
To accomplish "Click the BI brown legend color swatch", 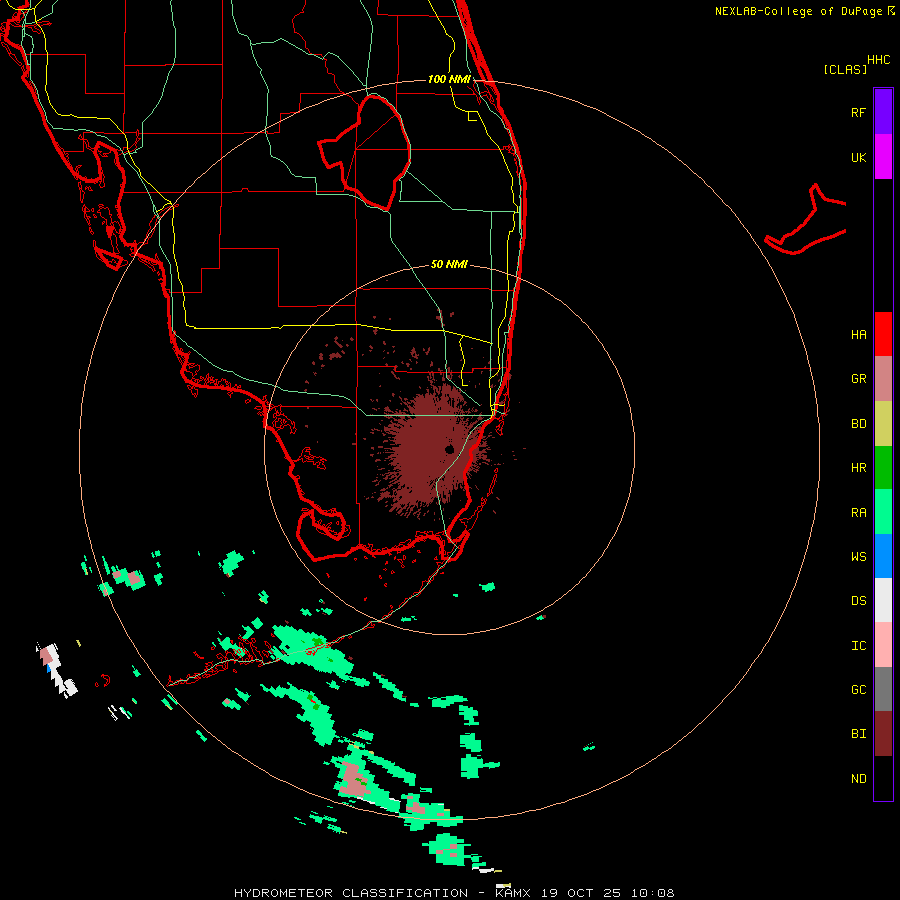I will (x=883, y=734).
